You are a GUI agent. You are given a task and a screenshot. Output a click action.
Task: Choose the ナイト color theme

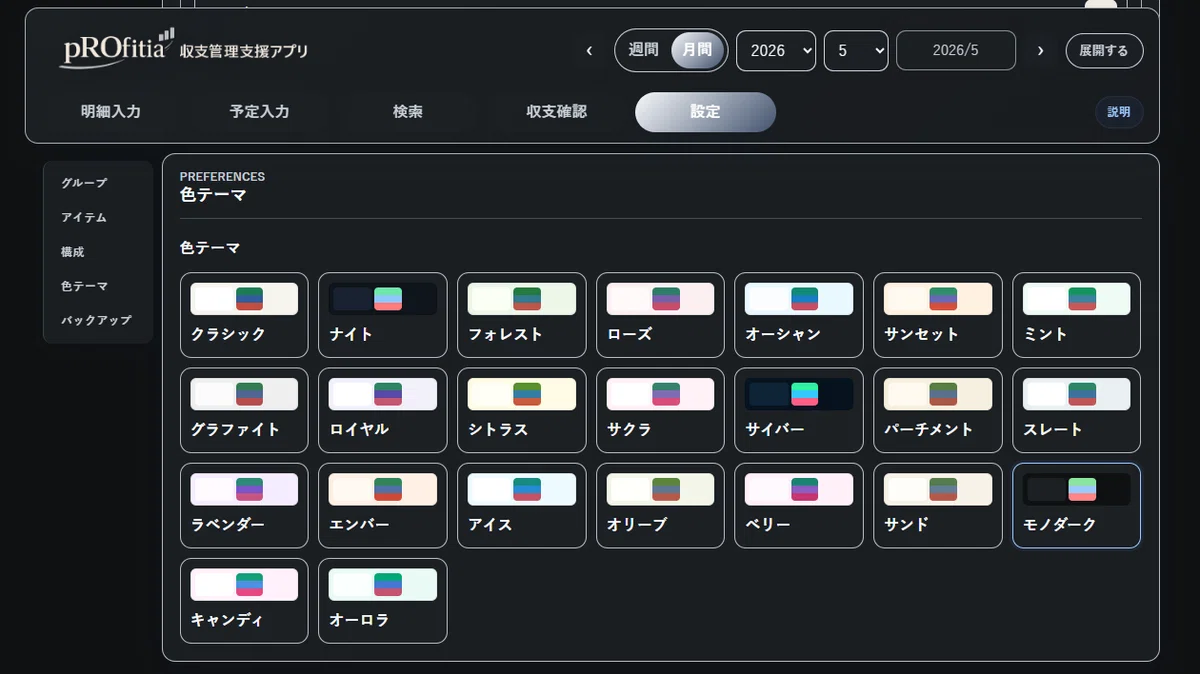[x=383, y=315]
